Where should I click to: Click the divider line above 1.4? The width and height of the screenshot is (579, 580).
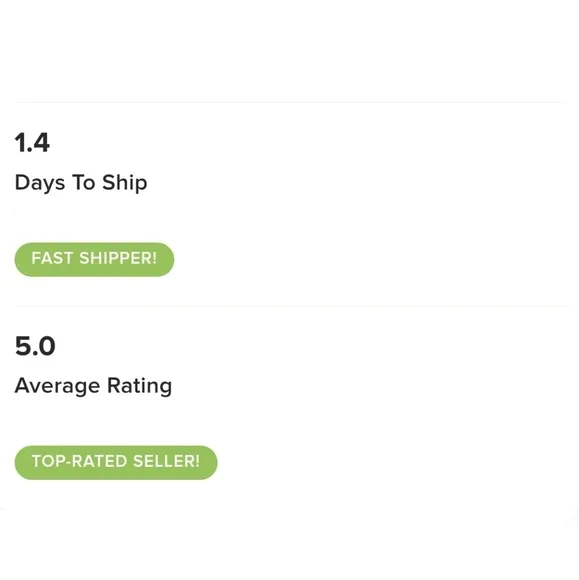(x=290, y=102)
